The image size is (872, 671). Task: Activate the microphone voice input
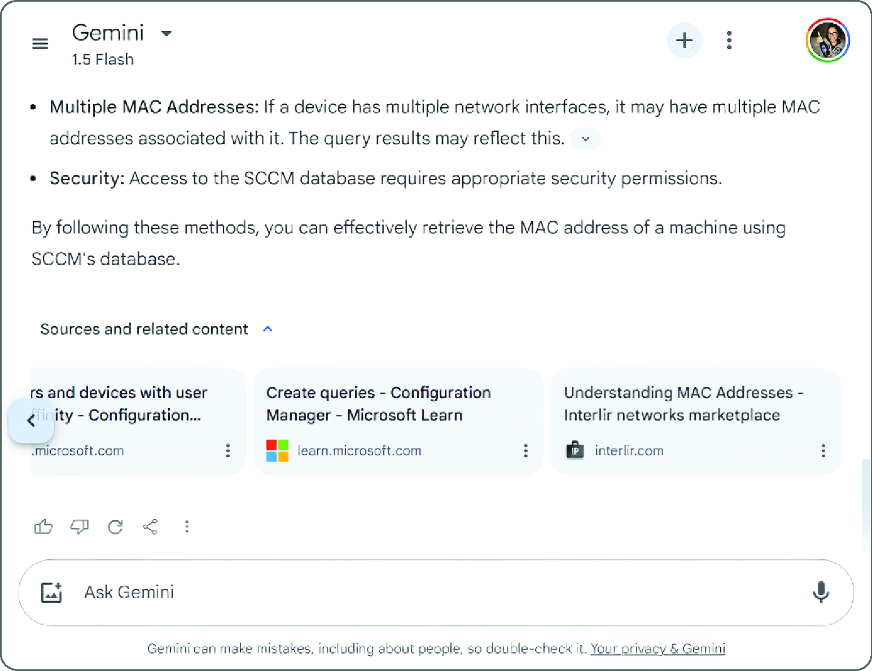point(821,593)
